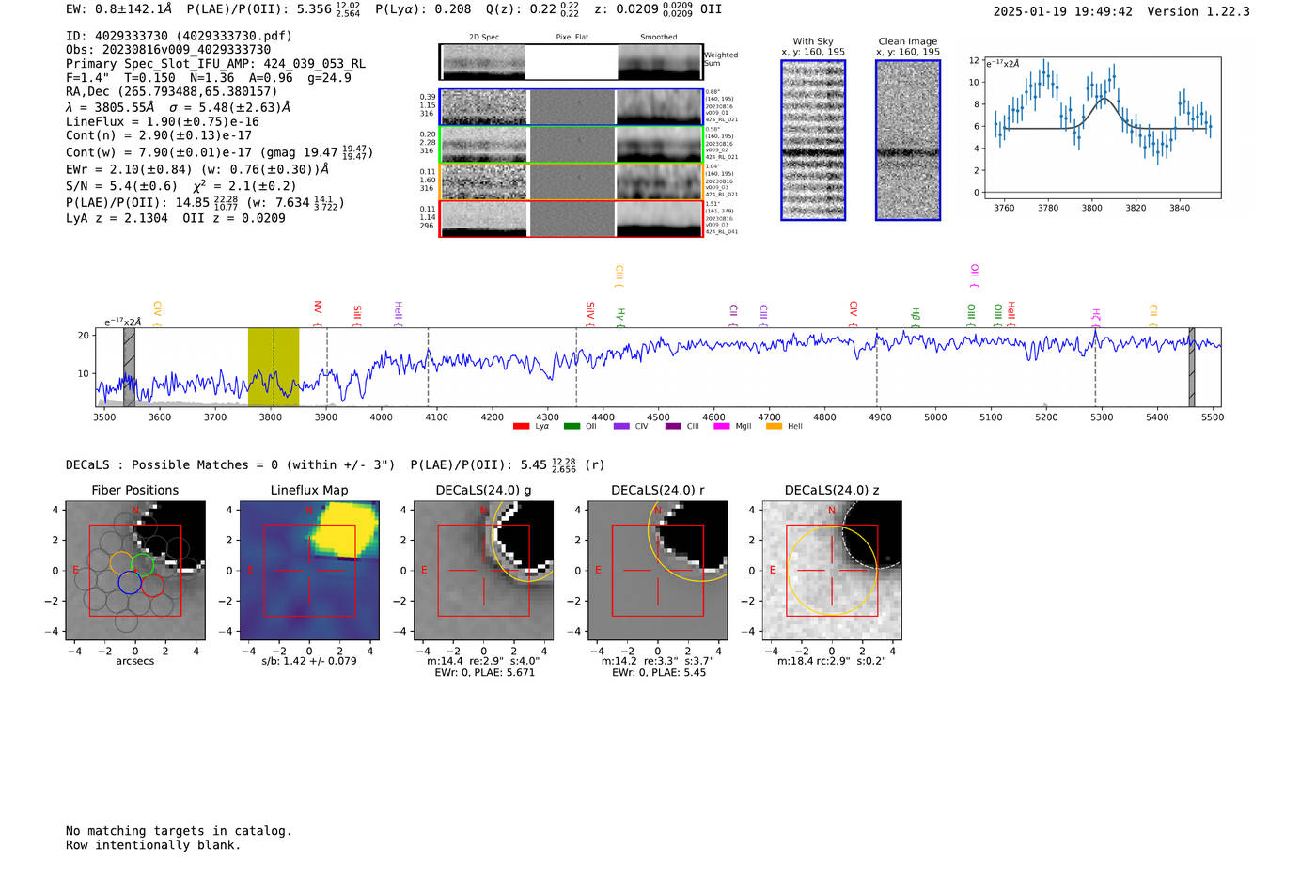Click the orange fiber circle in Fiber Positions
Screen dimensions: 1316x896
[121, 562]
